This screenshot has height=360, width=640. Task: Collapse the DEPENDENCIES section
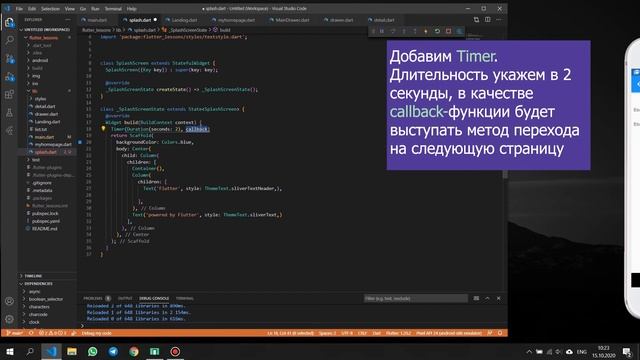coord(38,284)
